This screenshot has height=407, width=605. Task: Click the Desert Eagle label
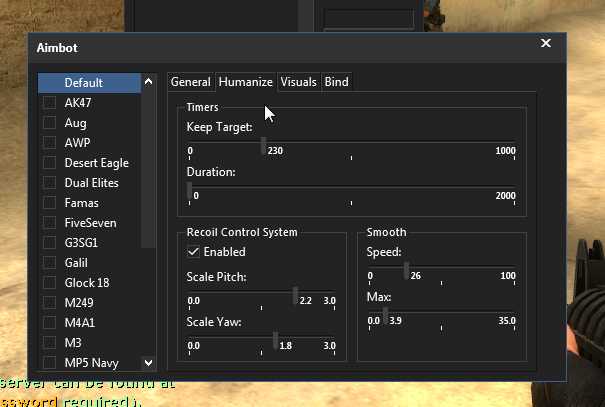click(x=97, y=163)
